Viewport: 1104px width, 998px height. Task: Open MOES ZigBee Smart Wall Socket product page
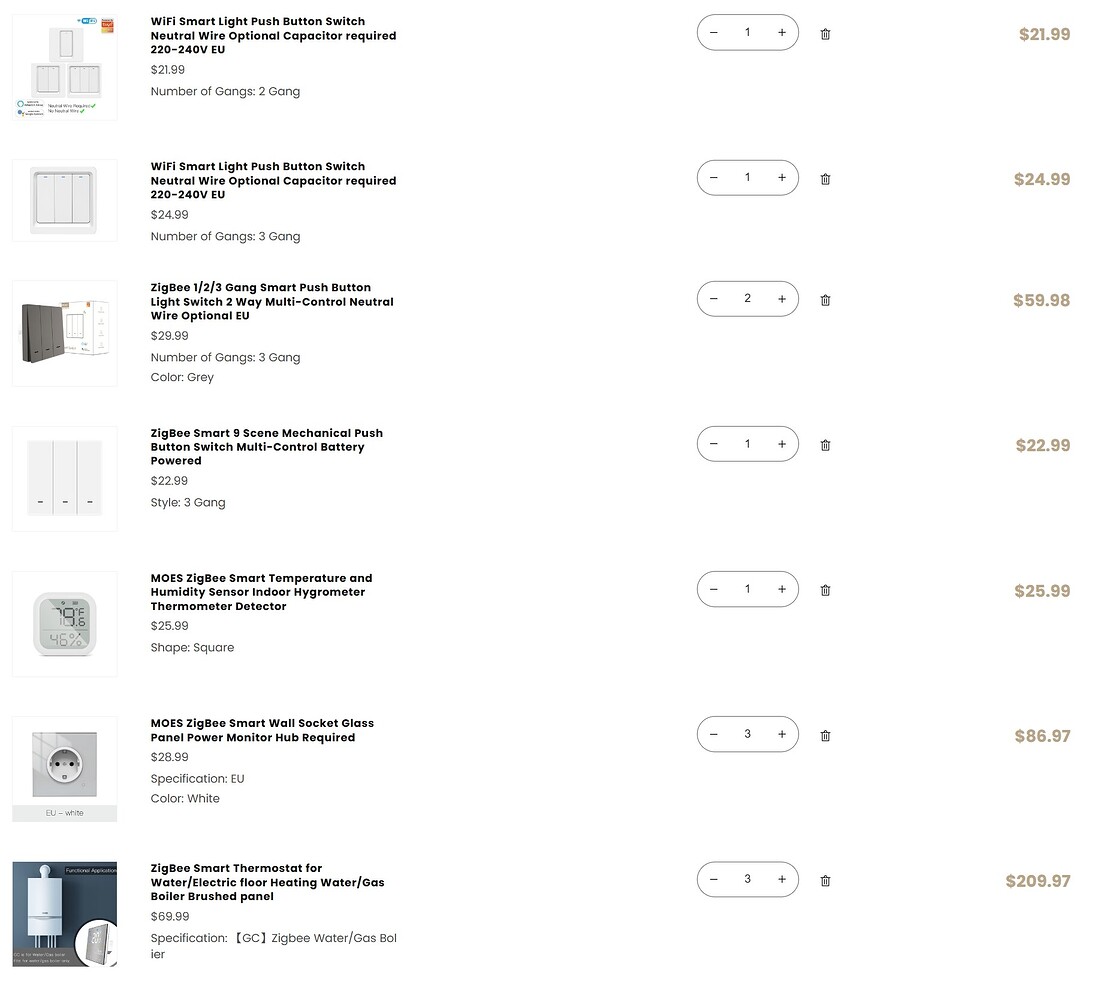(262, 730)
